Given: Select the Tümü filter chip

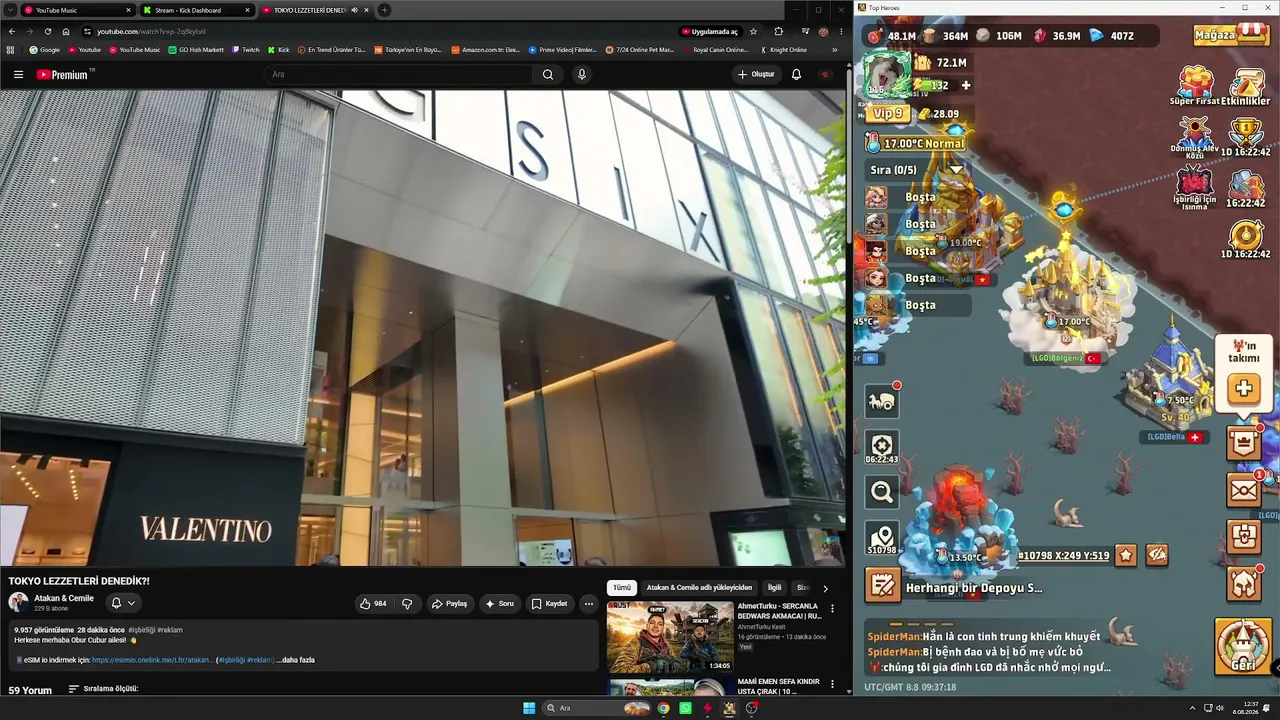Looking at the screenshot, I should coord(622,588).
